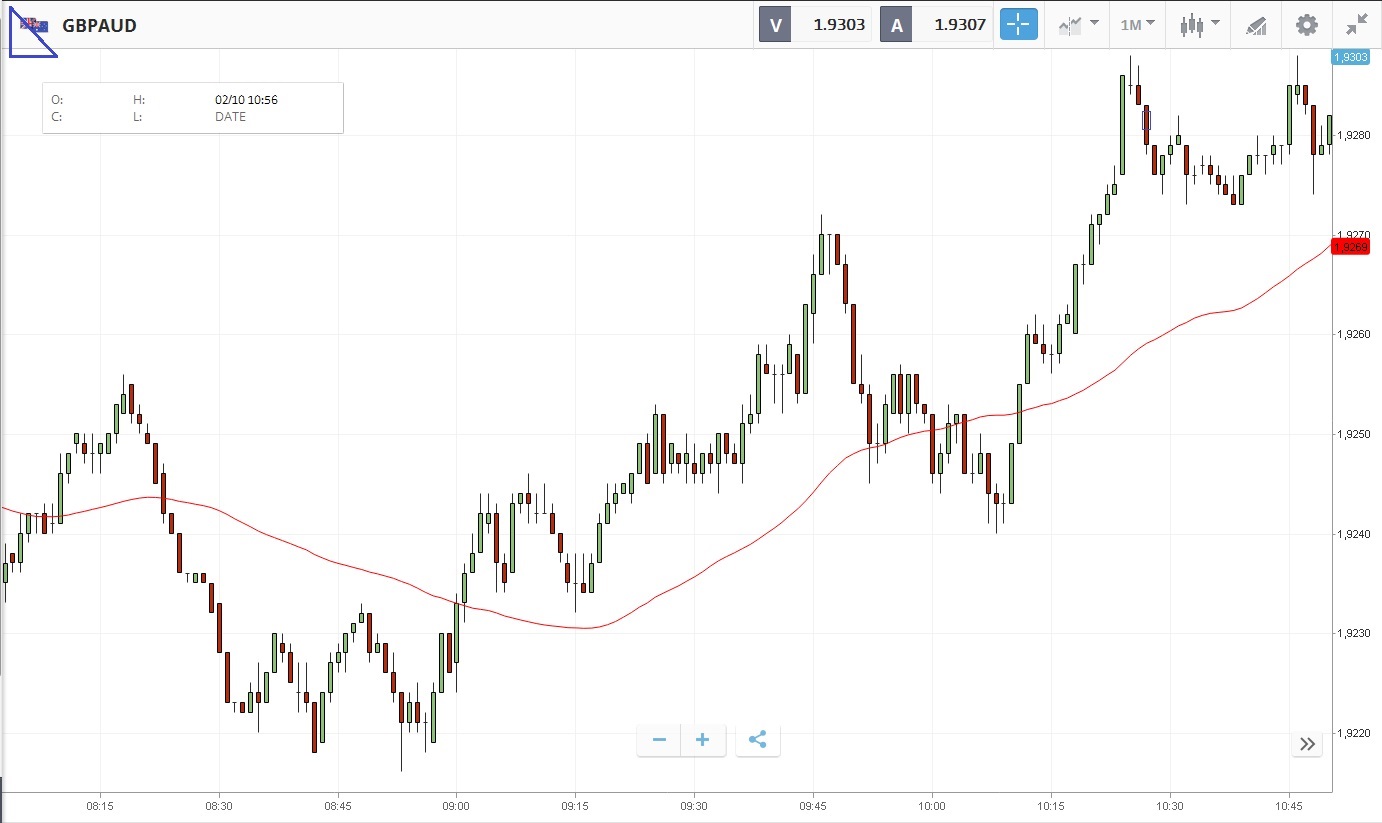
Task: Click the blue triangle drawing on the chart
Action: pos(22,40)
